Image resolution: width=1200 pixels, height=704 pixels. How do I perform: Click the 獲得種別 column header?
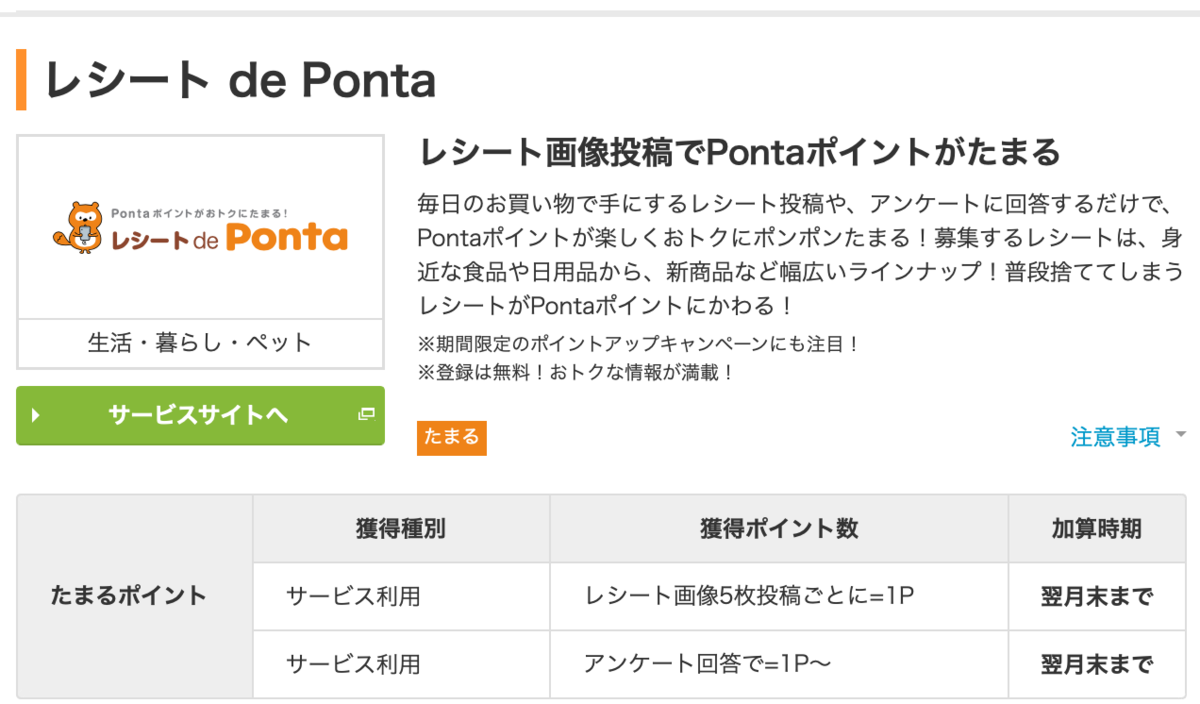pos(401,529)
